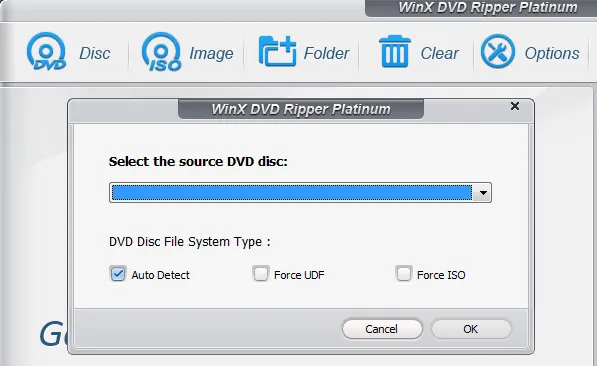Confirm with the OK button

471,329
